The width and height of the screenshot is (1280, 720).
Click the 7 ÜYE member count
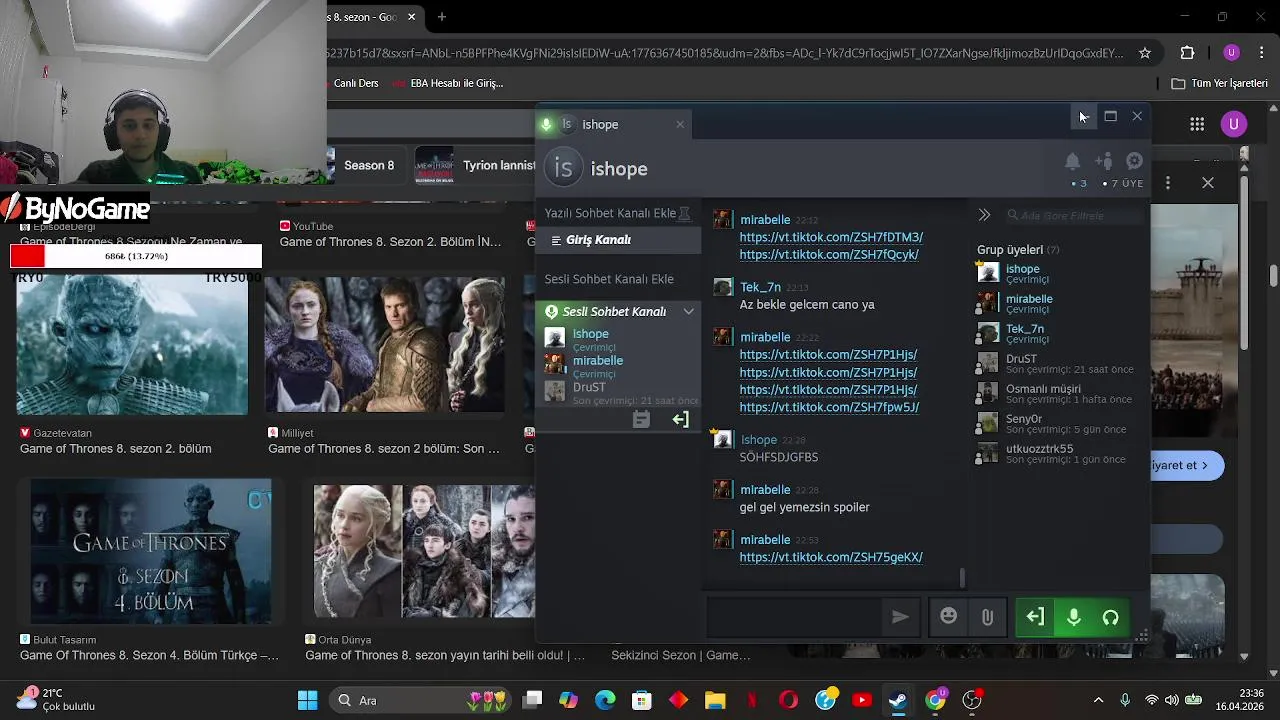tap(1123, 184)
